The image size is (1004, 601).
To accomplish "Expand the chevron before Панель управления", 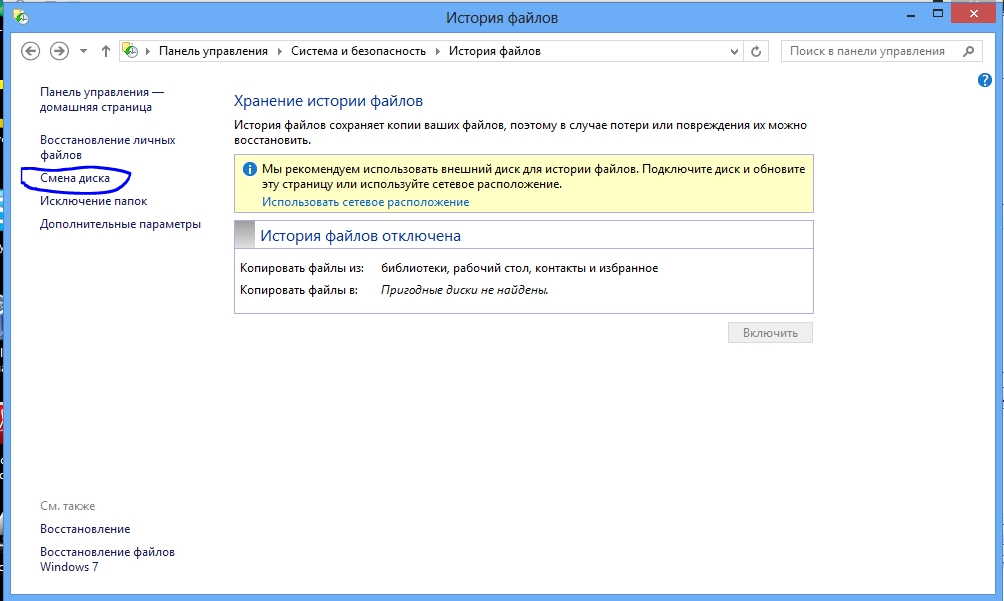I will point(148,51).
